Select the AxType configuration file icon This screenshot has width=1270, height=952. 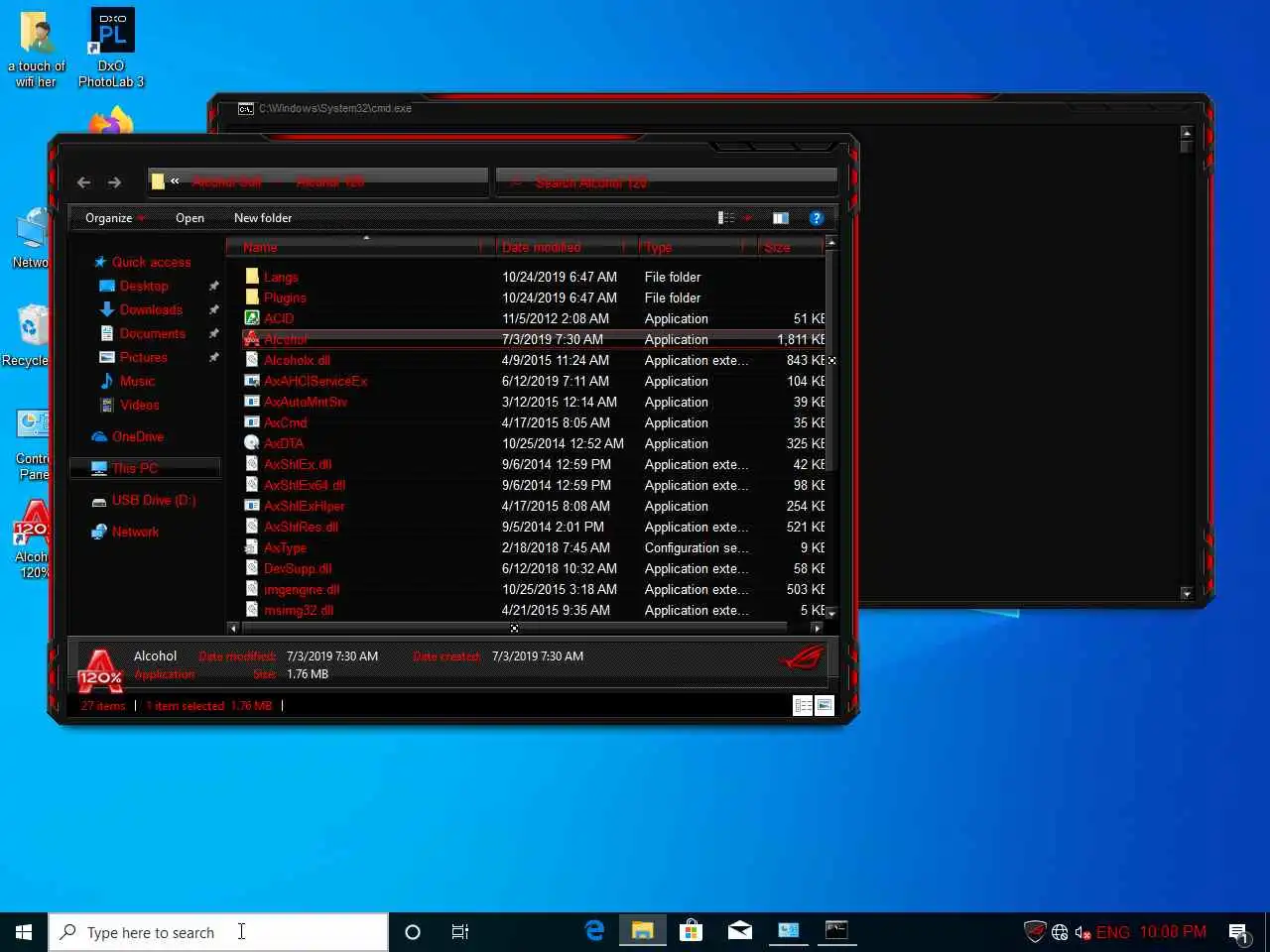pyautogui.click(x=252, y=547)
